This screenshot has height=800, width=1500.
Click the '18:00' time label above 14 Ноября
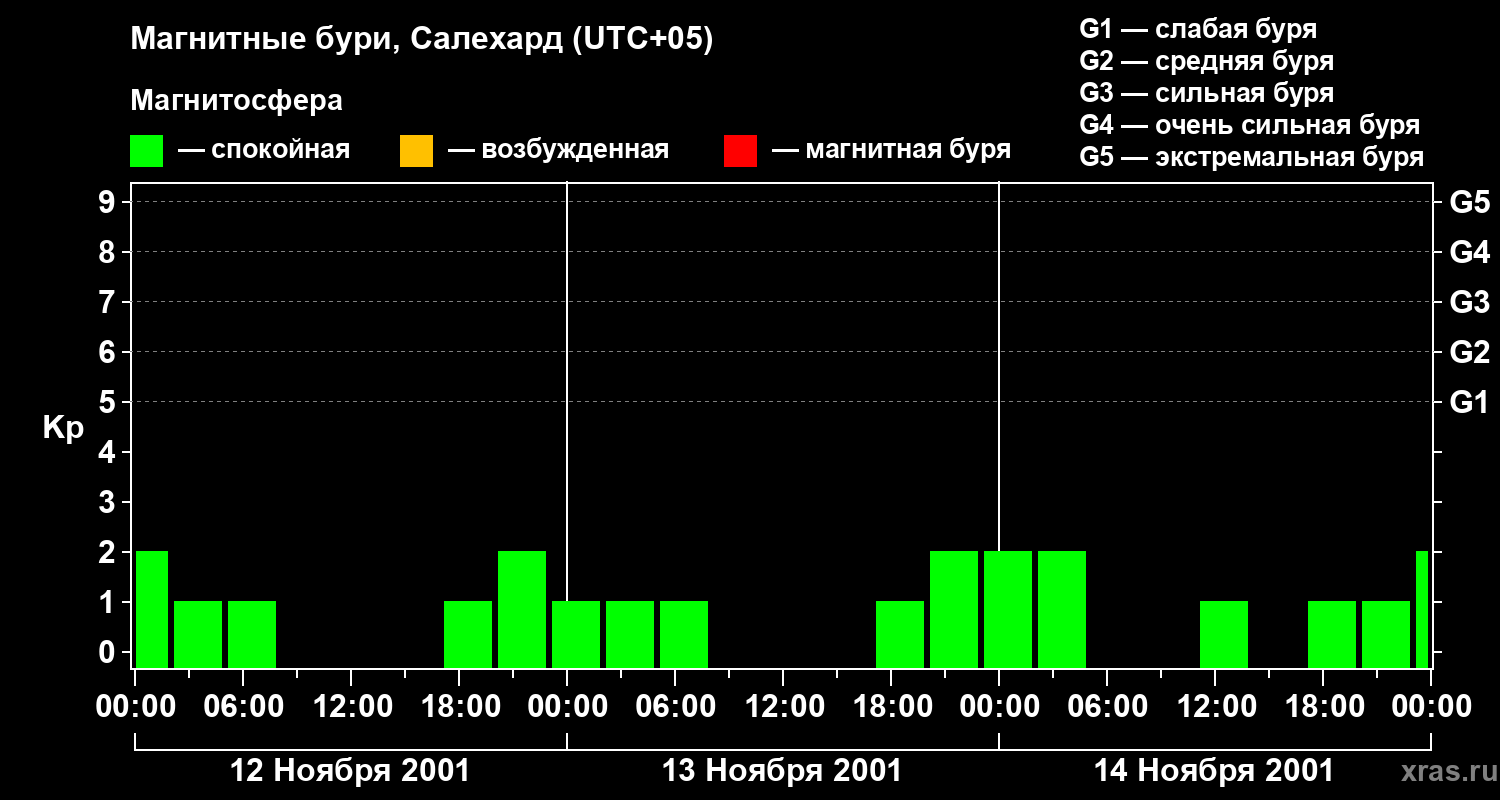click(x=1323, y=707)
